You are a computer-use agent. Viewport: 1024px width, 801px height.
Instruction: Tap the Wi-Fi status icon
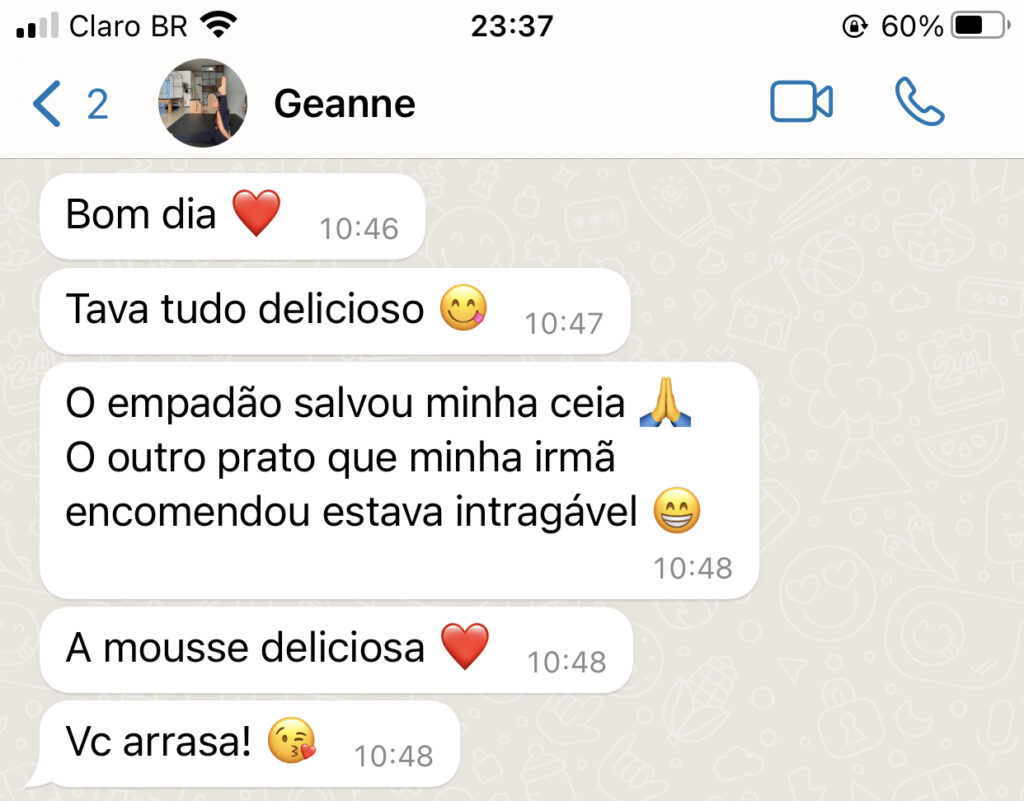click(x=219, y=25)
